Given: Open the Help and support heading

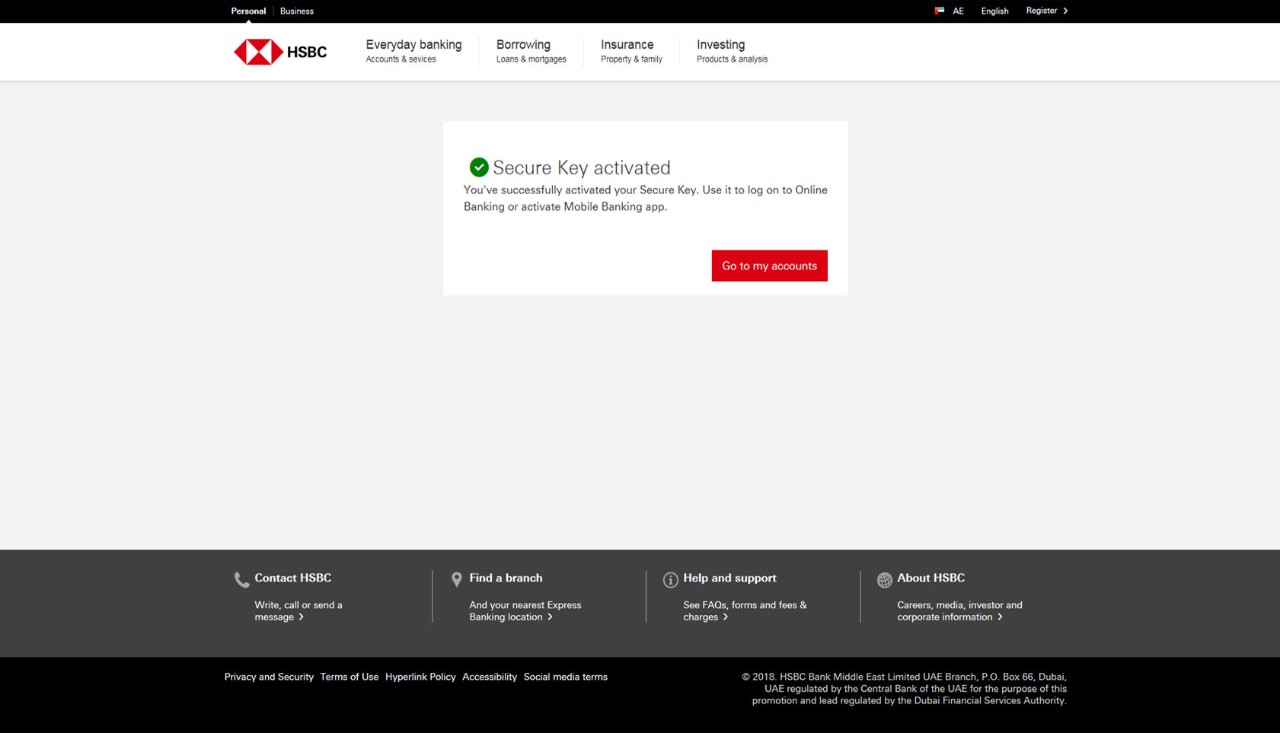Looking at the screenshot, I should point(730,578).
